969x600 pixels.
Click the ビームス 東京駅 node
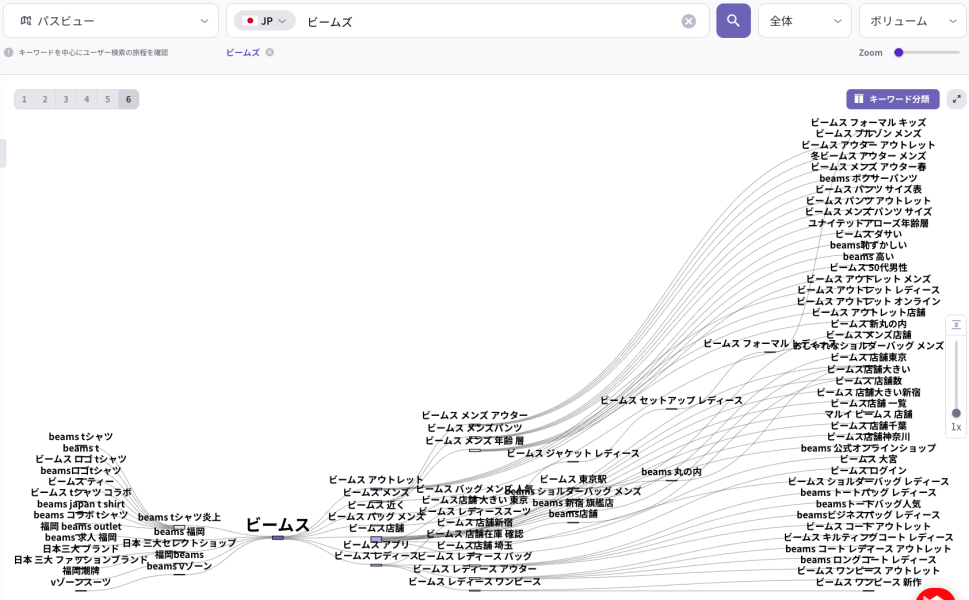(573, 479)
